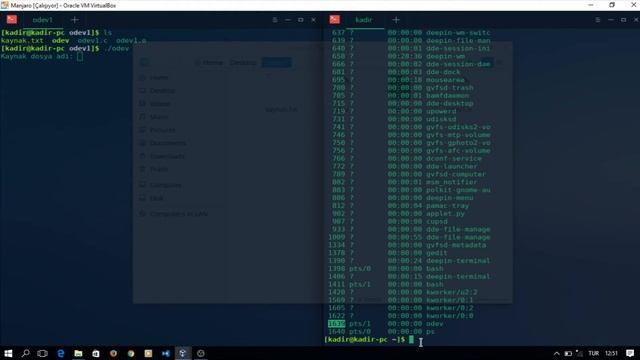This screenshot has width=640, height=360.
Task: Launch Chrome from the taskbar
Action: point(131,353)
